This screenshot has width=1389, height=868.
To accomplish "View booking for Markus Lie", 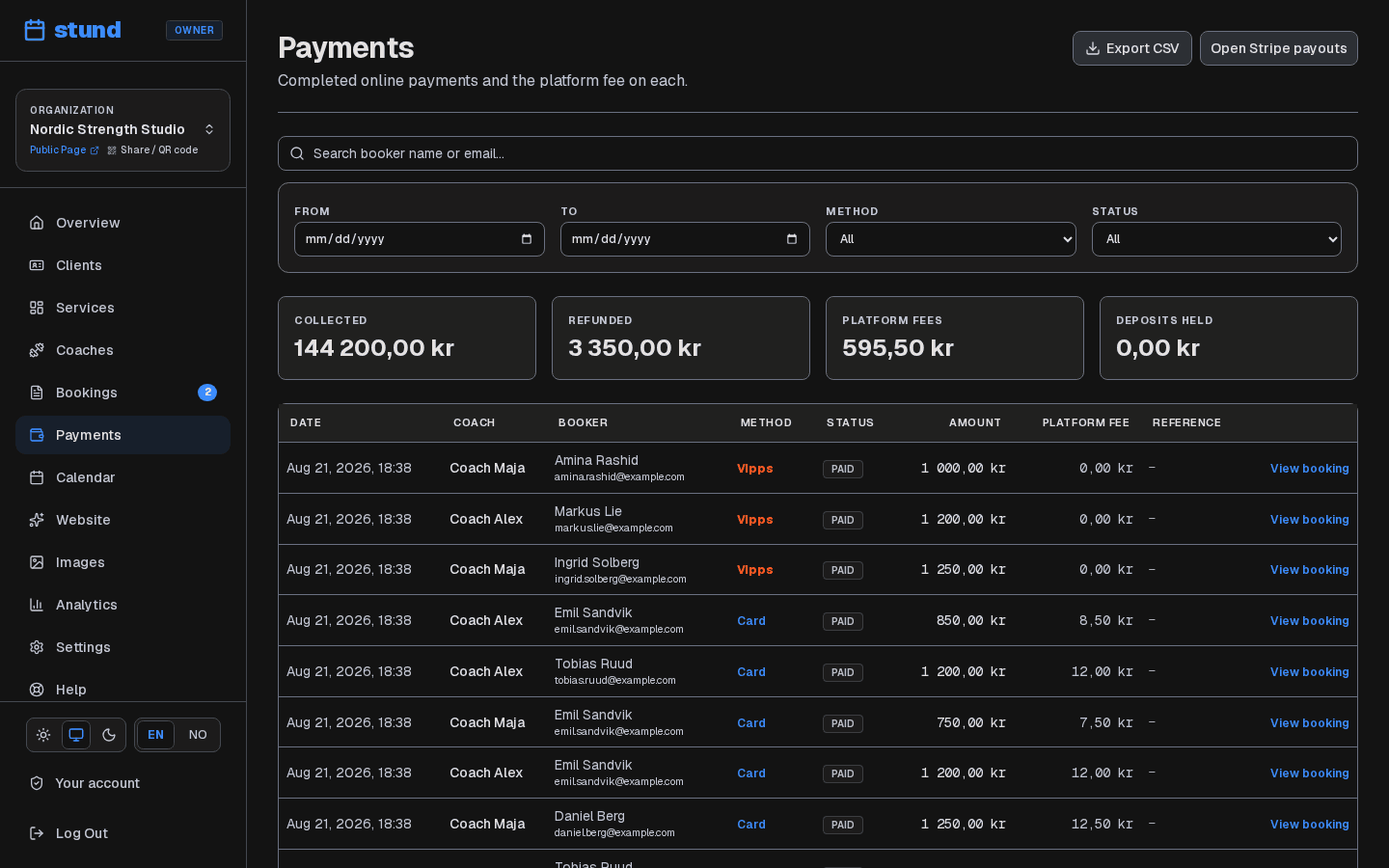I will (1309, 520).
